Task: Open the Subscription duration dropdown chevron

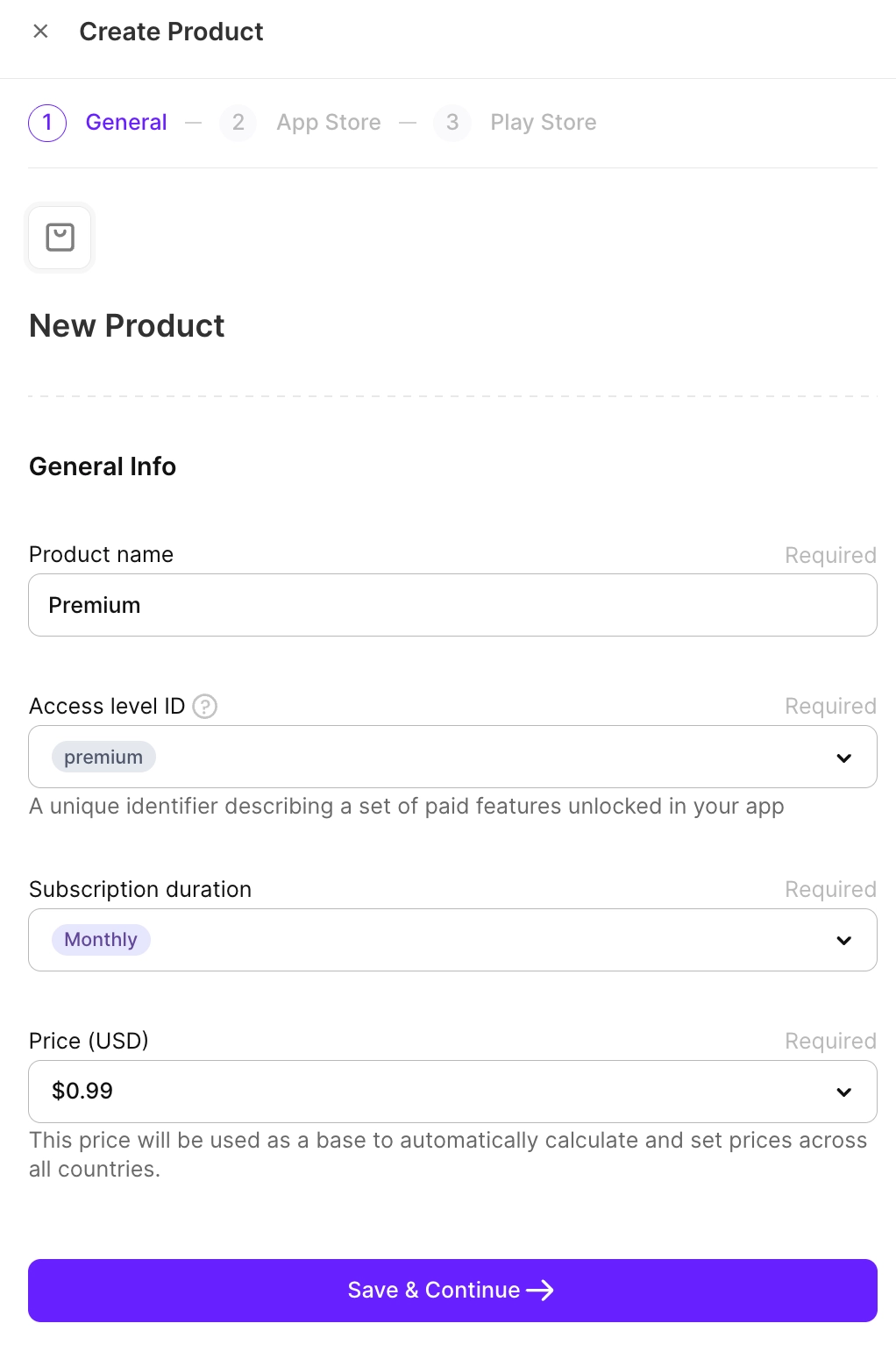Action: click(x=843, y=940)
